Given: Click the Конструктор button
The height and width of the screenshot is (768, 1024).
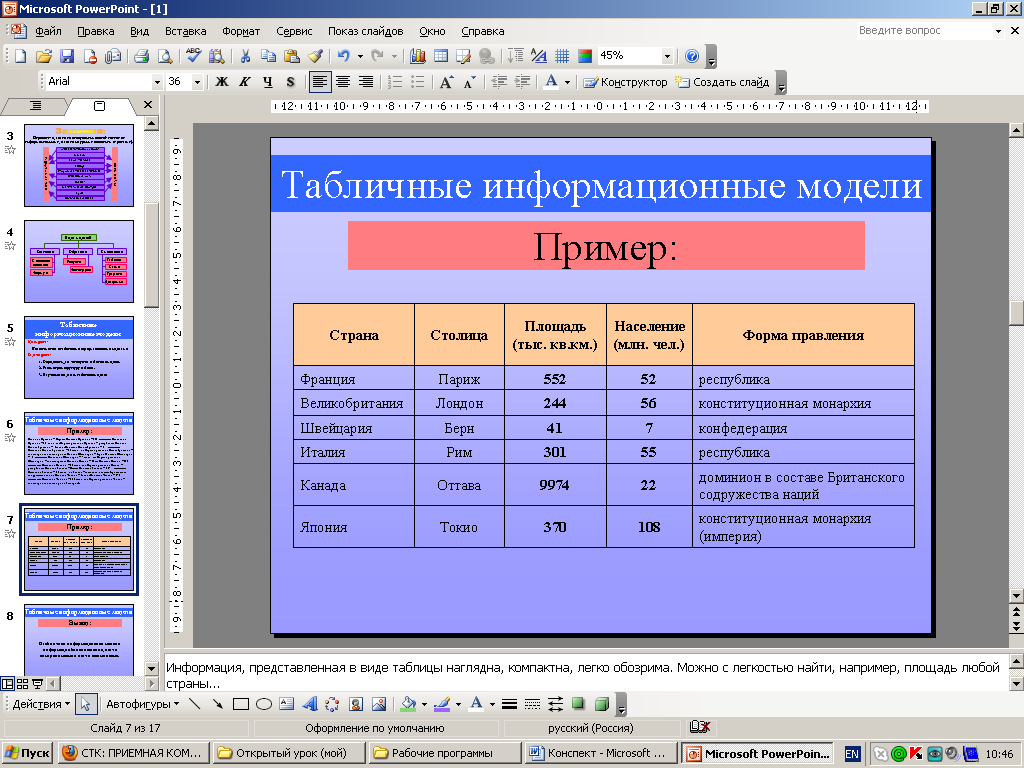Looking at the screenshot, I should point(626,82).
